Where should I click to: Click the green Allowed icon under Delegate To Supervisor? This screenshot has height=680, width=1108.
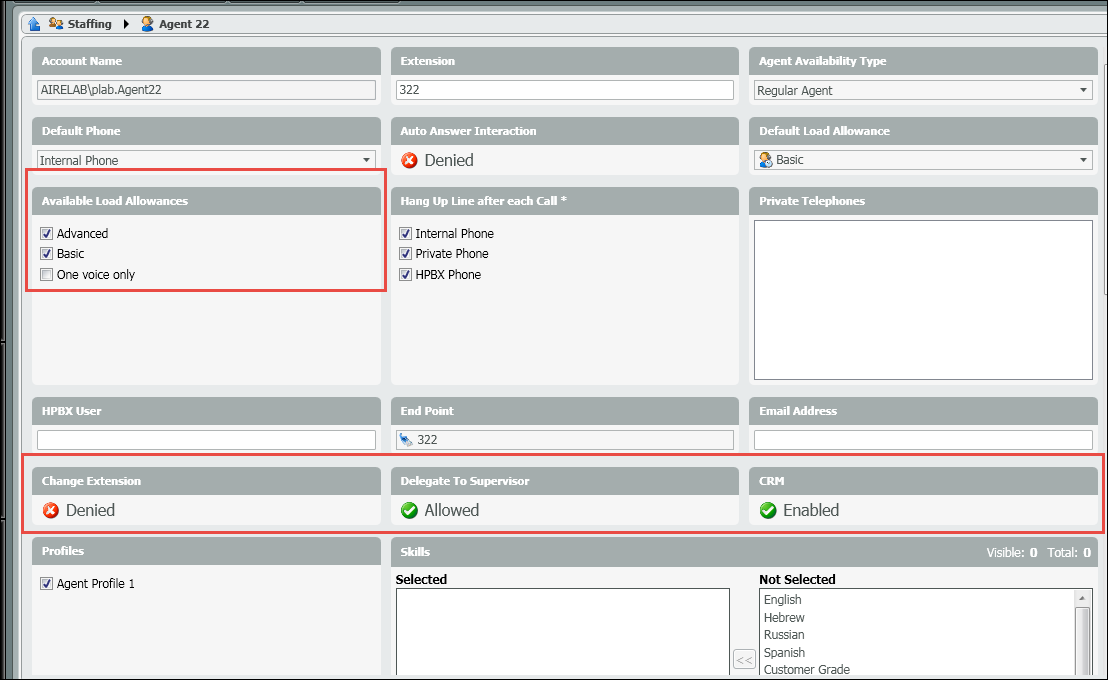click(409, 510)
